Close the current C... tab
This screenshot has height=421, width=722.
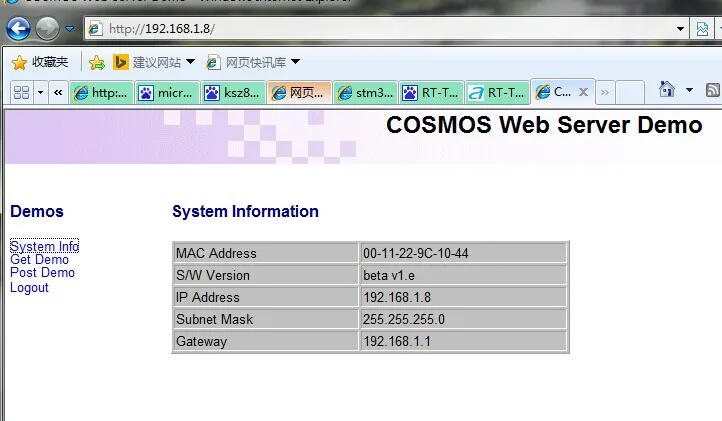coord(583,92)
